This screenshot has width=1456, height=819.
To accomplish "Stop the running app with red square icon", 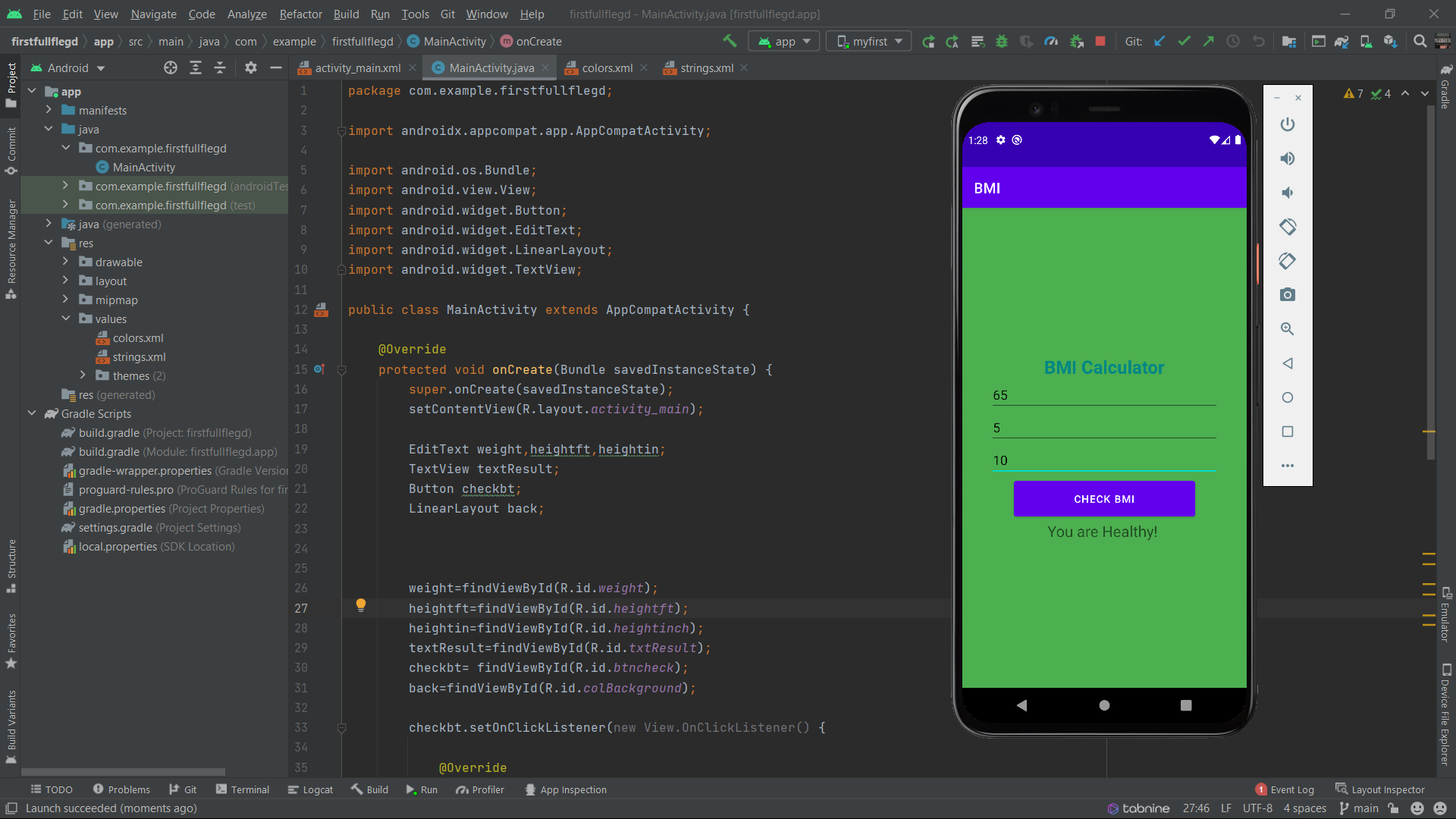I will coord(1101,41).
